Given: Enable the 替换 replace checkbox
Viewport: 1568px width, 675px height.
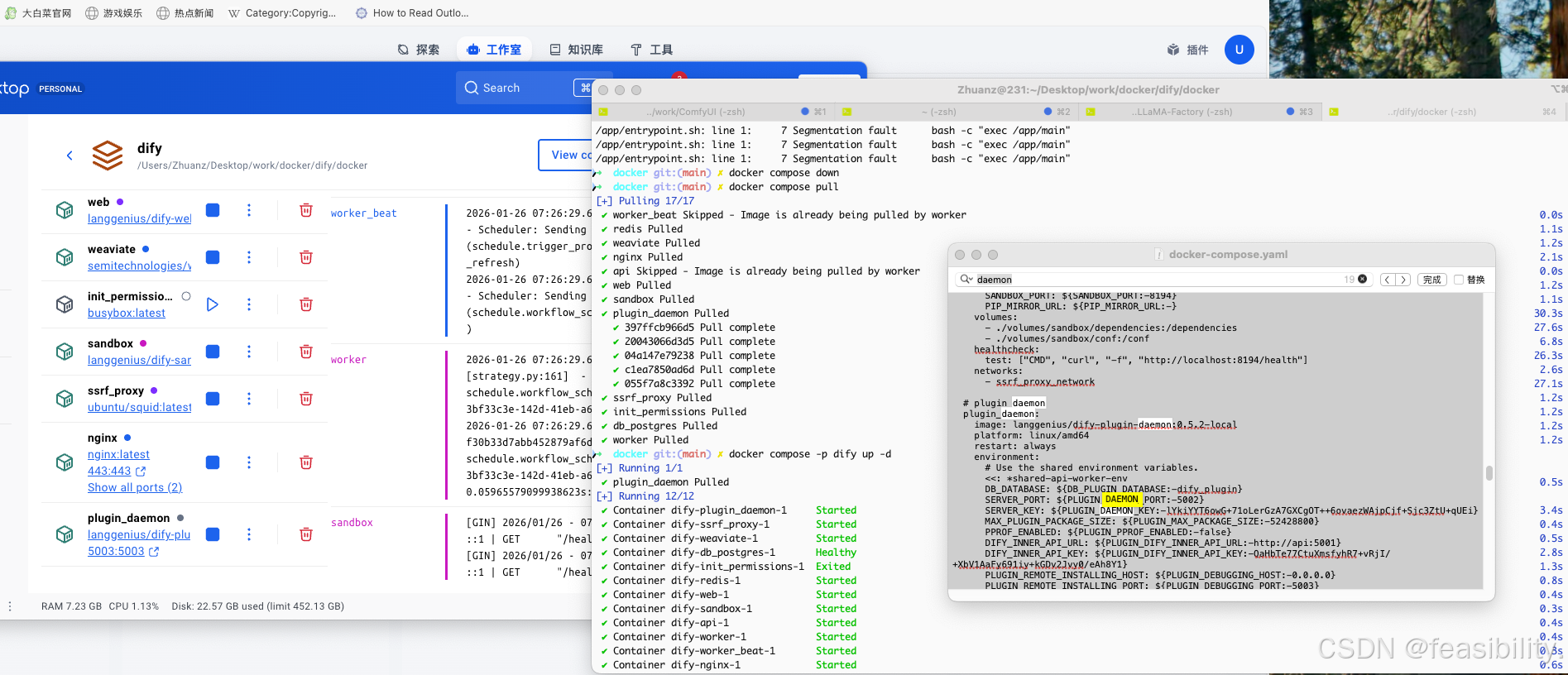Looking at the screenshot, I should pos(1459,280).
